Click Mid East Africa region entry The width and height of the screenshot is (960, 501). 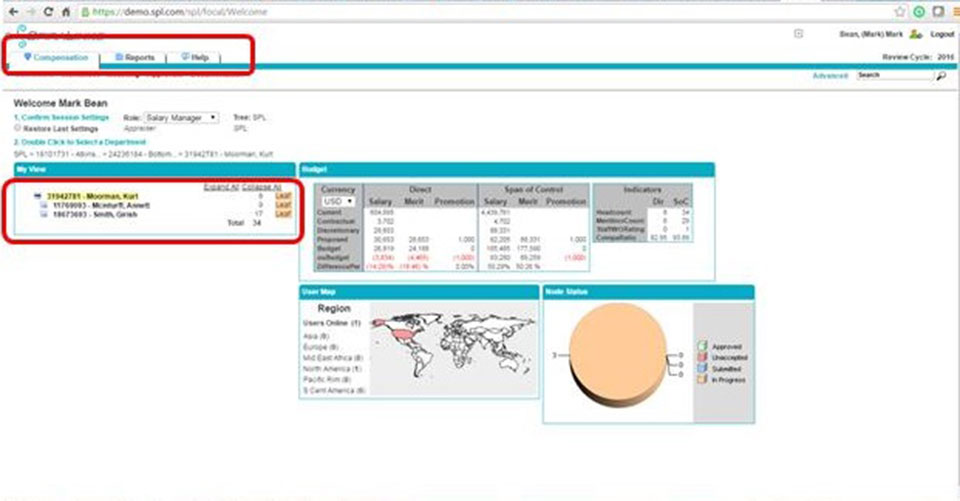(333, 358)
